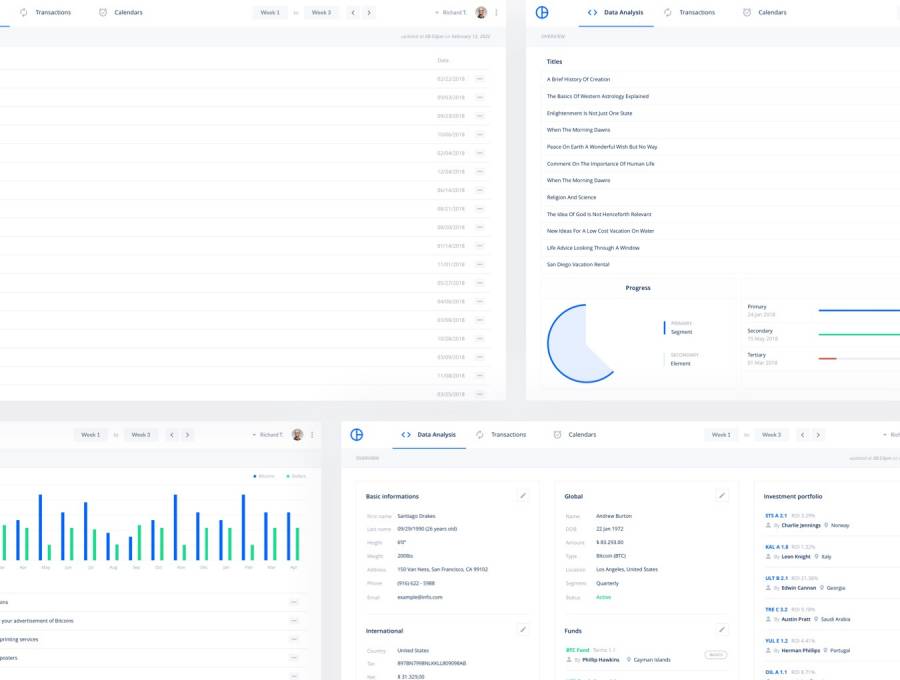
Task: Open more options for the printing services row
Action: pos(294,639)
